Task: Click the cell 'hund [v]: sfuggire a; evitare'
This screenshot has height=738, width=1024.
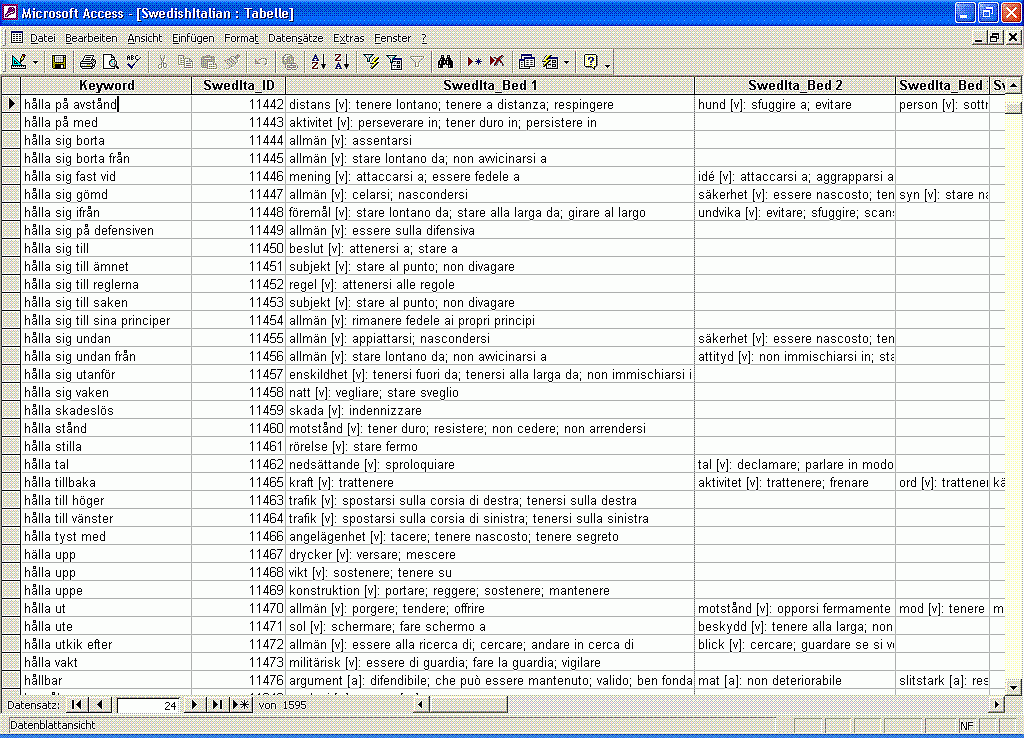Action: click(x=795, y=104)
